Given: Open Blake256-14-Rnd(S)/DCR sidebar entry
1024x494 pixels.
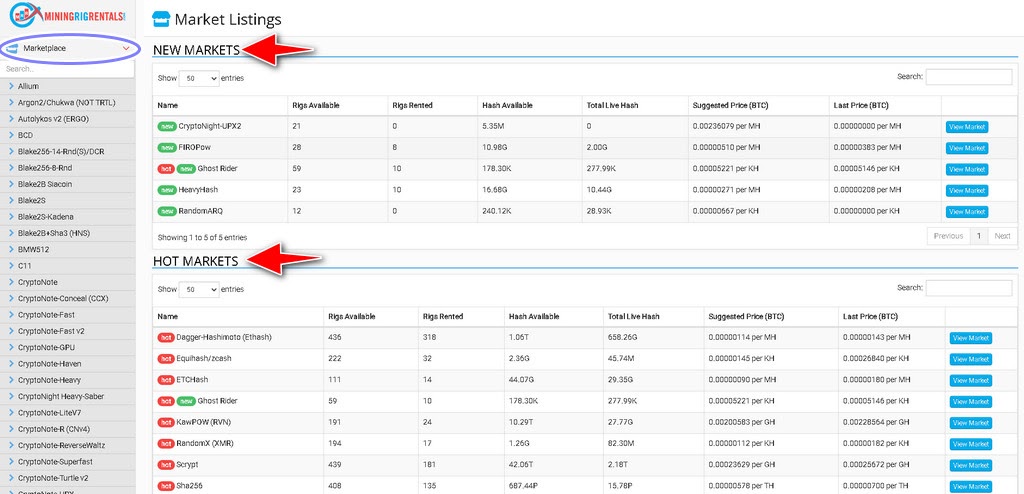Looking at the screenshot, I should pyautogui.click(x=68, y=152).
